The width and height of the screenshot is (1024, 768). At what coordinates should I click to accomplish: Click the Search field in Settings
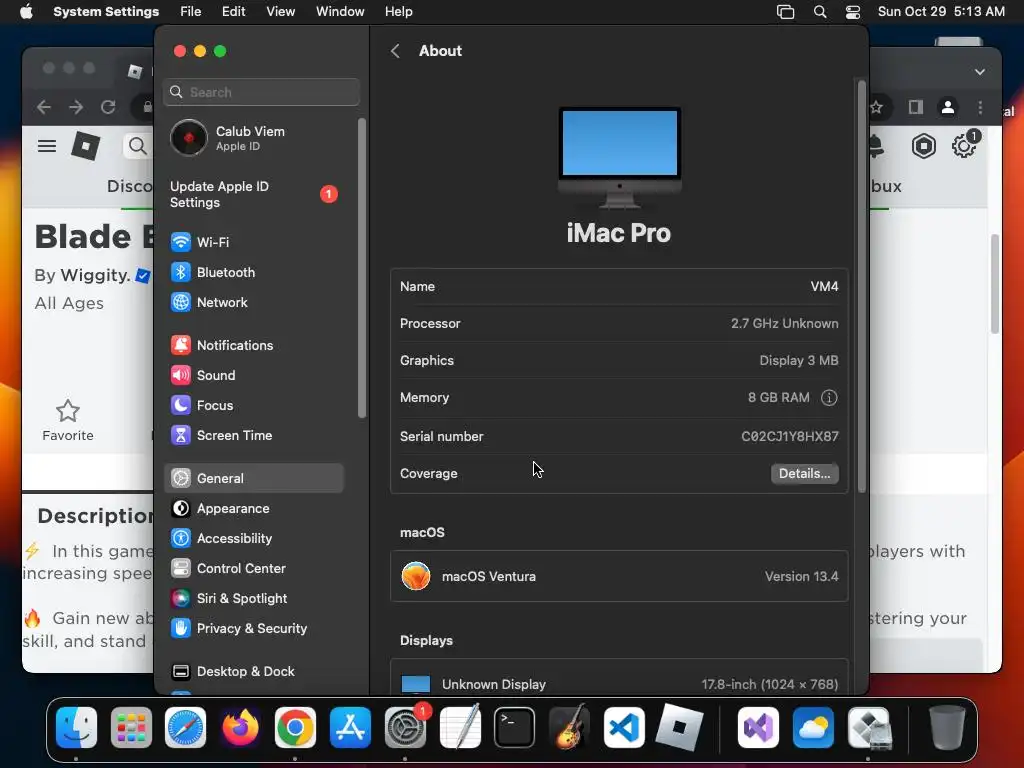[261, 92]
